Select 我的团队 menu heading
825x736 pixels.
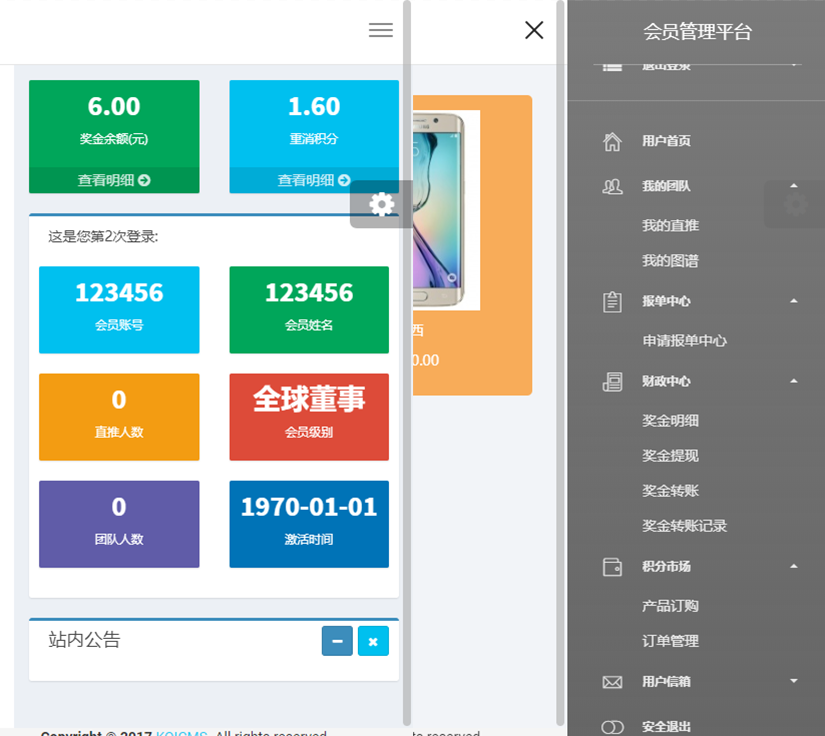[x=666, y=186]
